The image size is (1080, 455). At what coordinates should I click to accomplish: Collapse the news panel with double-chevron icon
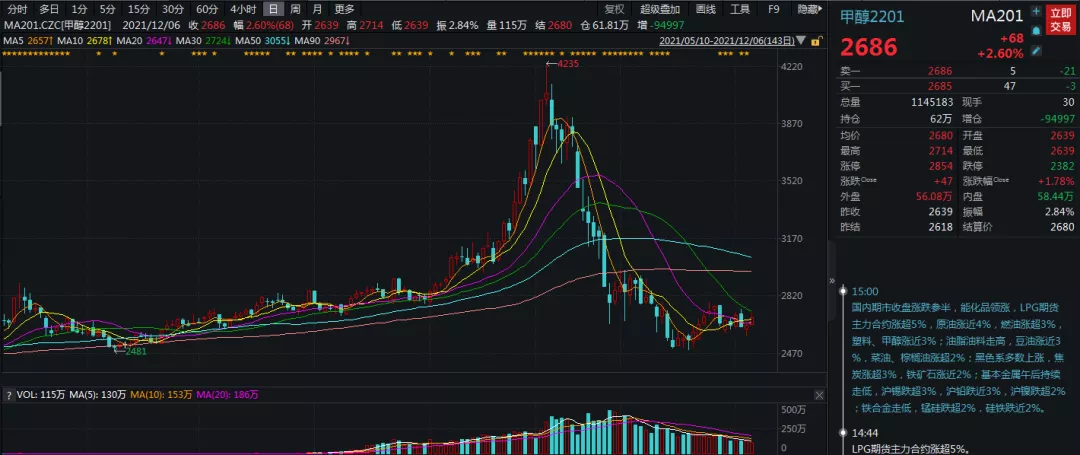coord(831,281)
